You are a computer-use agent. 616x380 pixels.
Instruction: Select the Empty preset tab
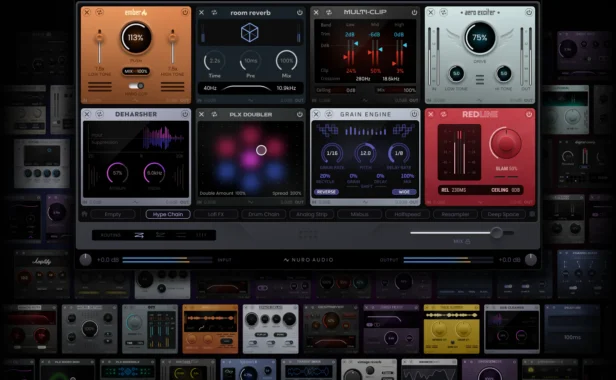pyautogui.click(x=113, y=214)
